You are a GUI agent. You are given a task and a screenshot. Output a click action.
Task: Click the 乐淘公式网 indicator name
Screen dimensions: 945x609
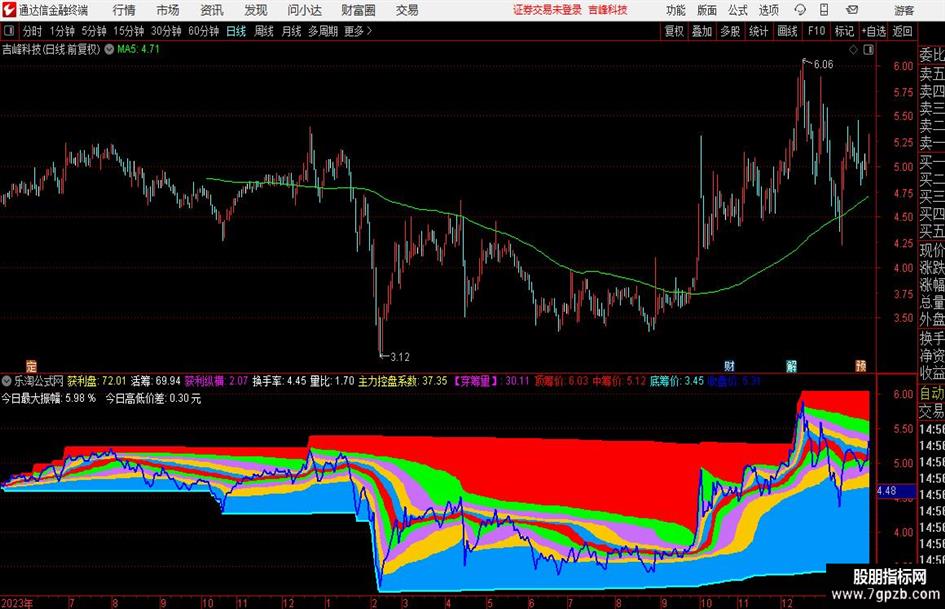39,381
